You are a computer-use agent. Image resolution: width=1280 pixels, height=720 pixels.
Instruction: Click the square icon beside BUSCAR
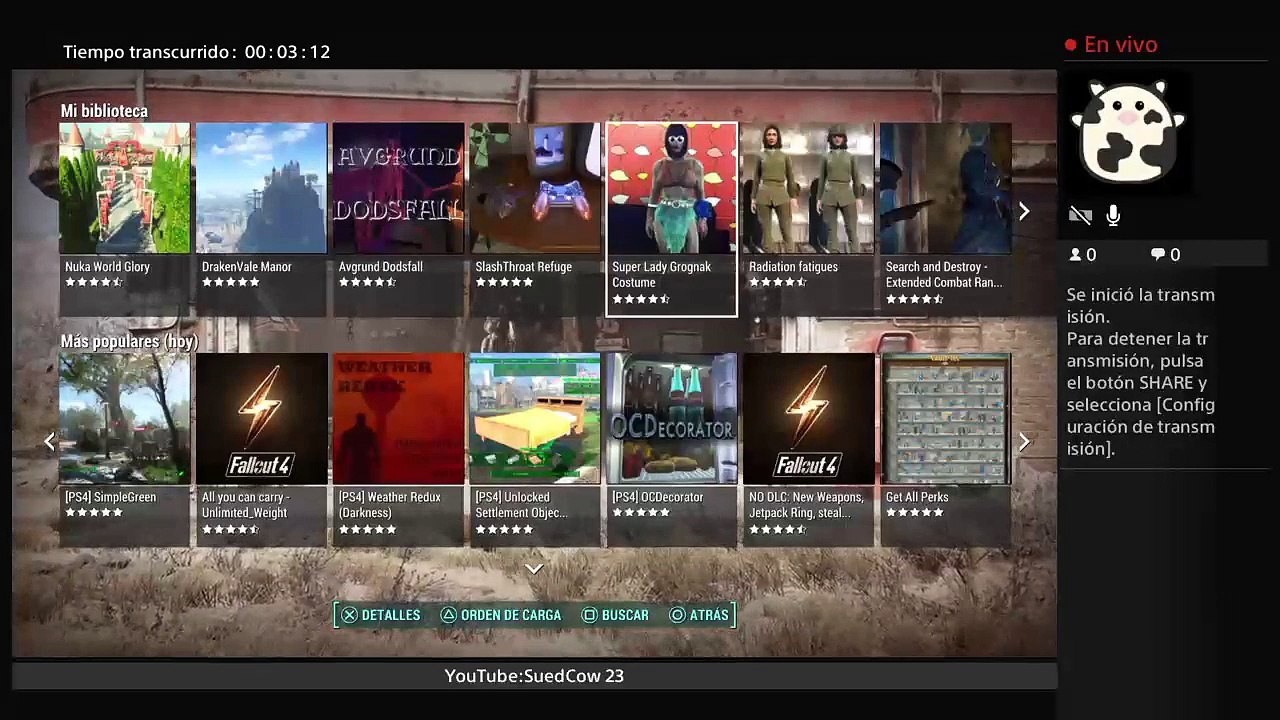pyautogui.click(x=590, y=615)
